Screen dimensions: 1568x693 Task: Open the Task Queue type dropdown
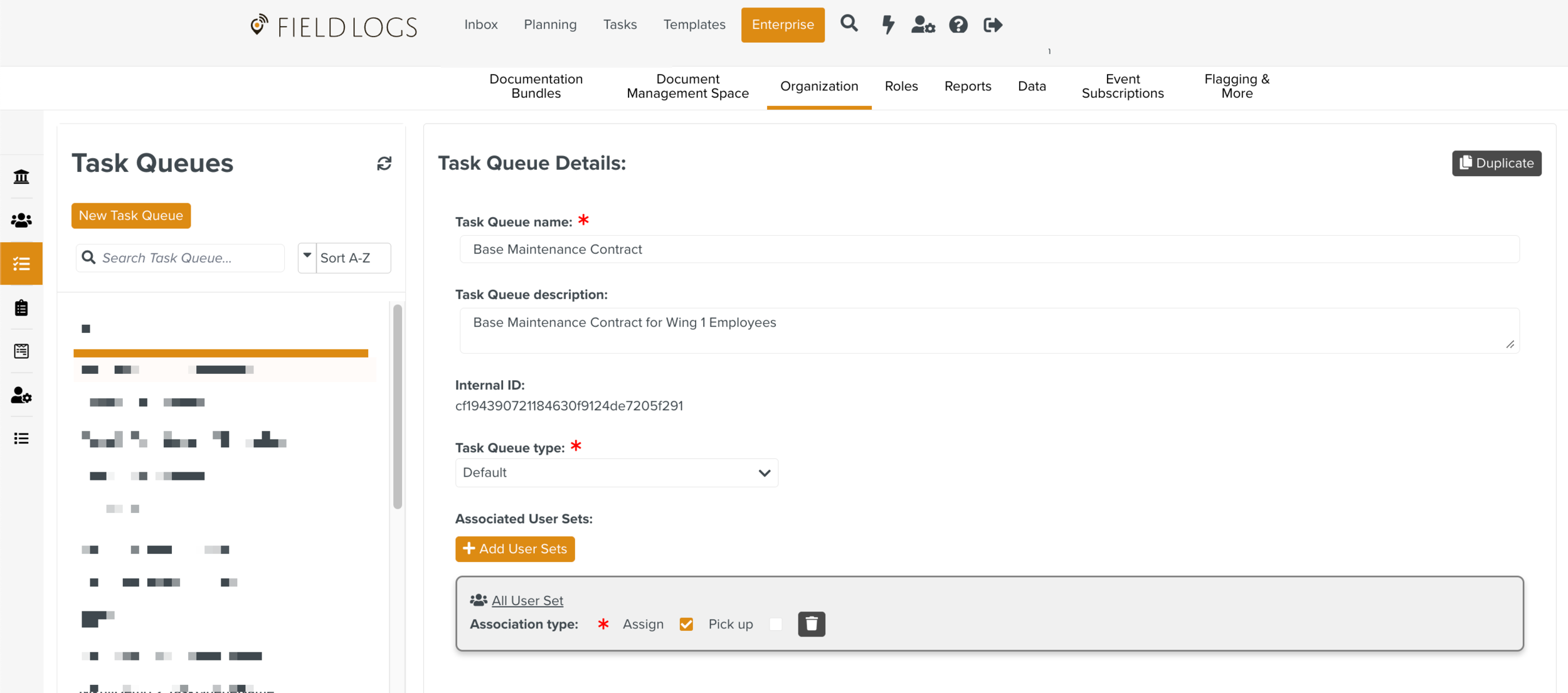(616, 473)
